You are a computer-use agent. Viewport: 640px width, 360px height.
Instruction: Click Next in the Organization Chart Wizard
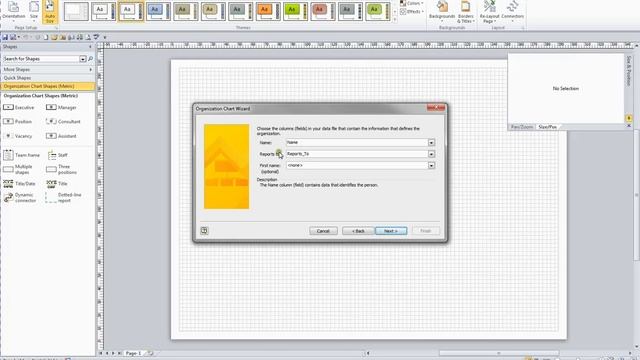click(x=391, y=231)
